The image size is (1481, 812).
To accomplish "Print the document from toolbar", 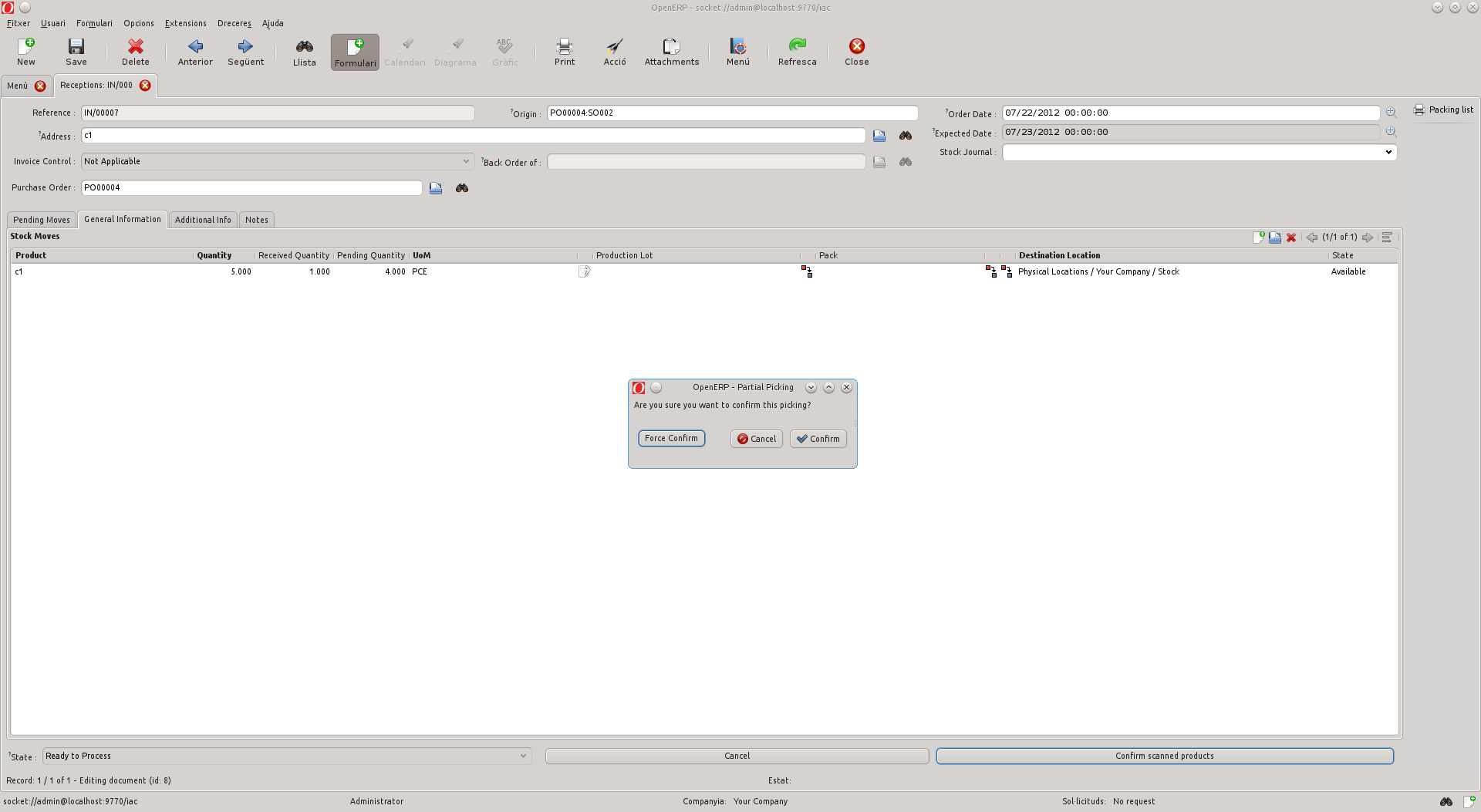I will [565, 52].
